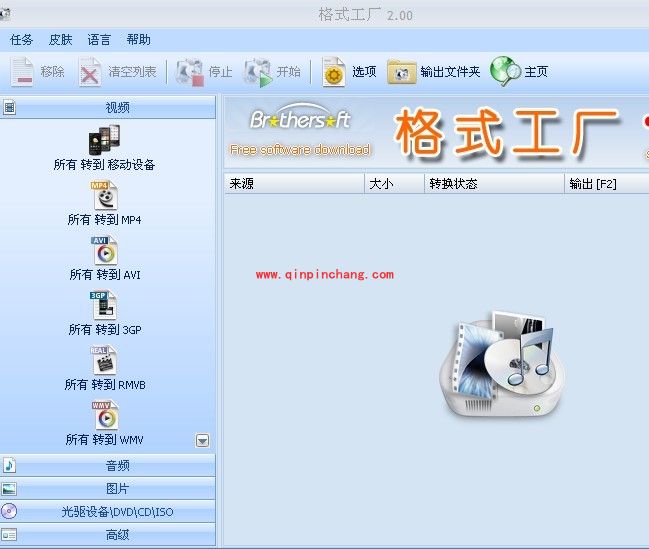649x549 pixels.
Task: Click the 转换状态 (Status) column header
Action: coord(494,183)
